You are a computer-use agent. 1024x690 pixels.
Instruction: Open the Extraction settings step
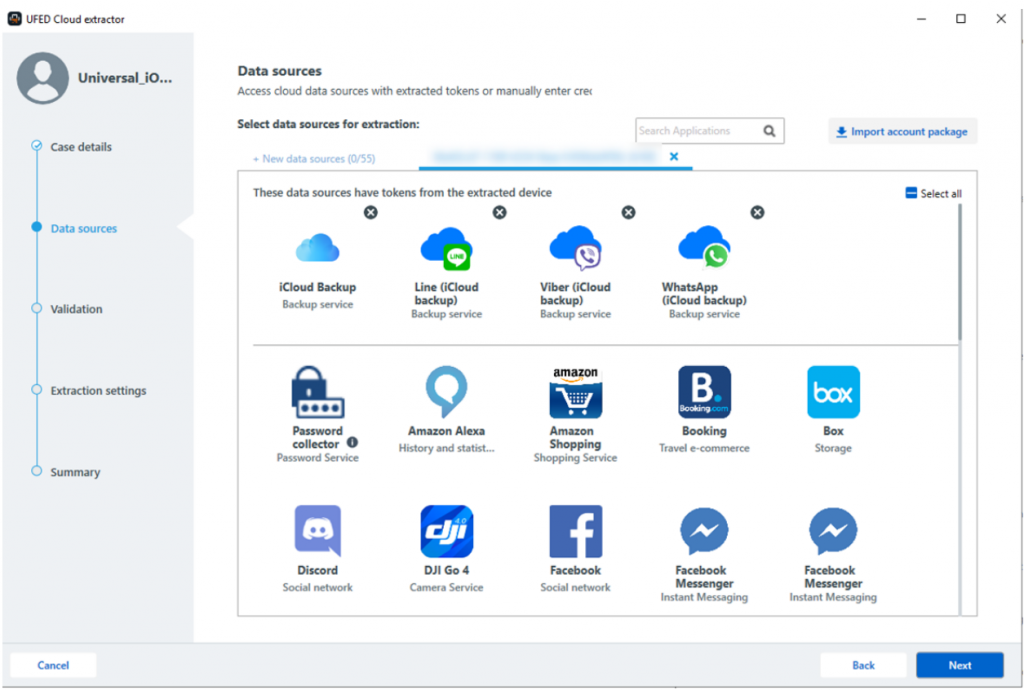(x=98, y=390)
